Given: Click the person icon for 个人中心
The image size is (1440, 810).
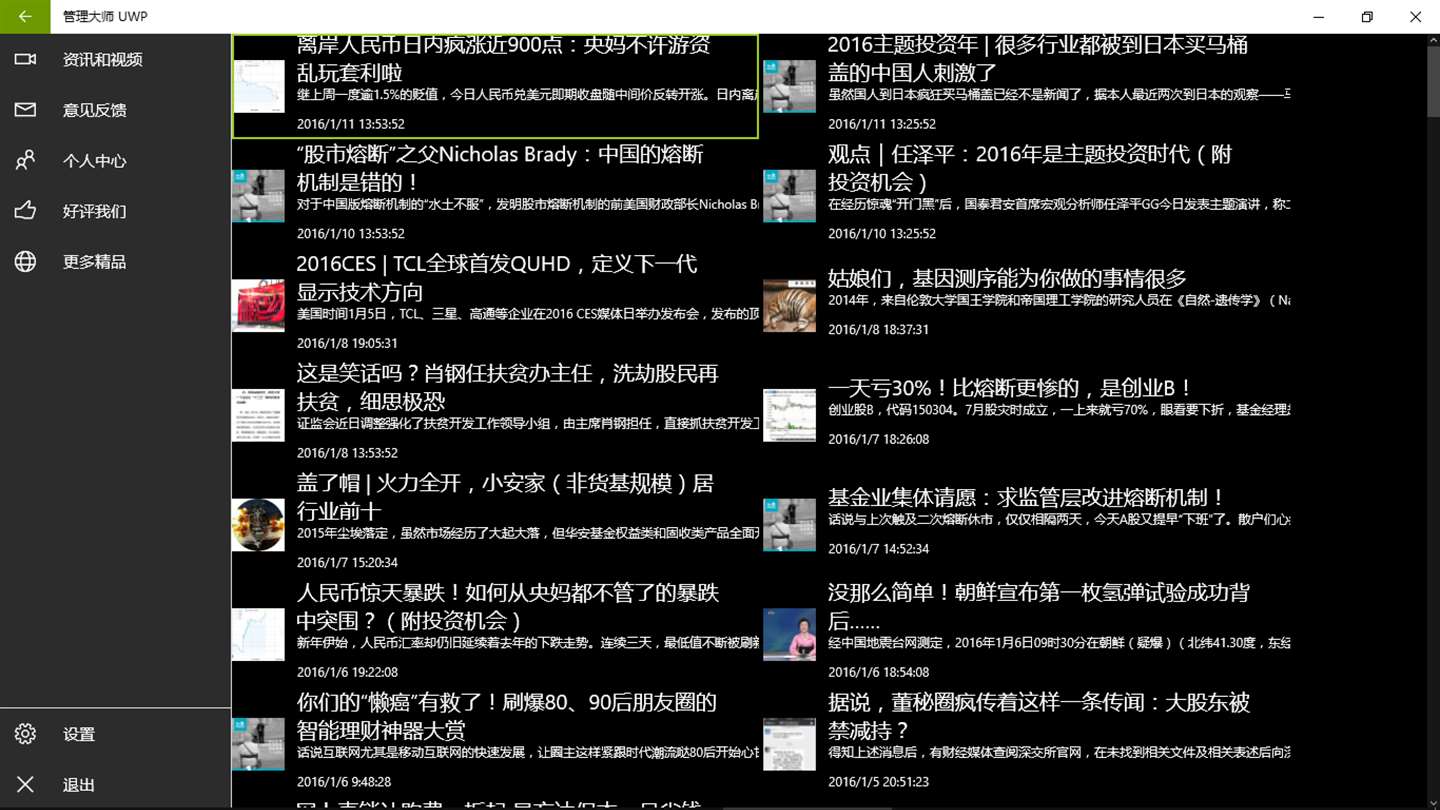Looking at the screenshot, I should click(25, 160).
